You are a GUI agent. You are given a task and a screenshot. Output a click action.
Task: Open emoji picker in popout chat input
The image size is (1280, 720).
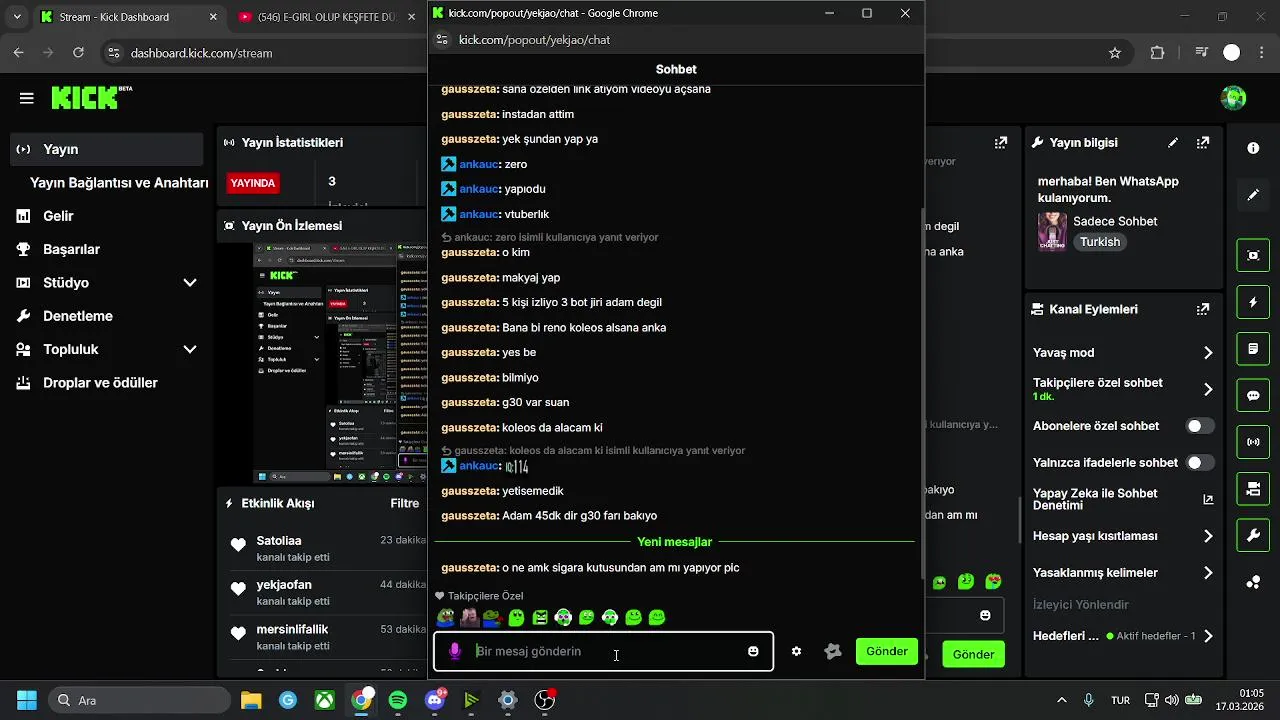tap(753, 651)
